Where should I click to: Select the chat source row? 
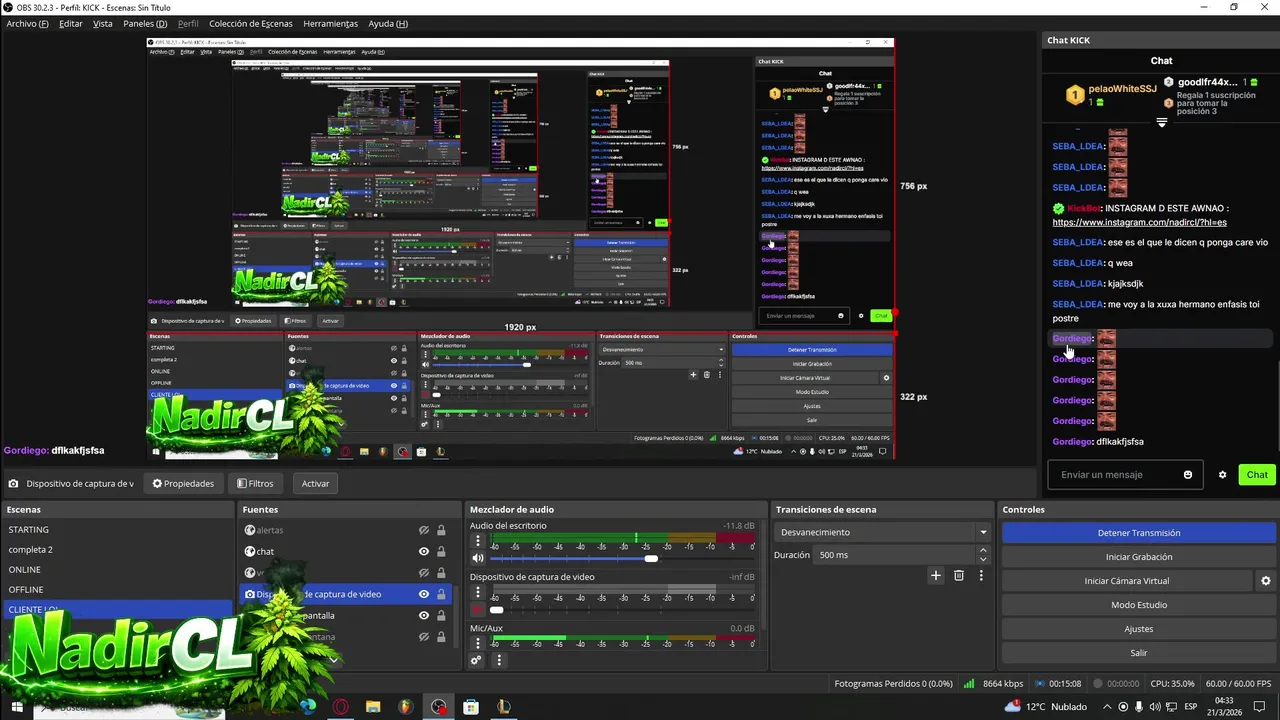[x=346, y=551]
